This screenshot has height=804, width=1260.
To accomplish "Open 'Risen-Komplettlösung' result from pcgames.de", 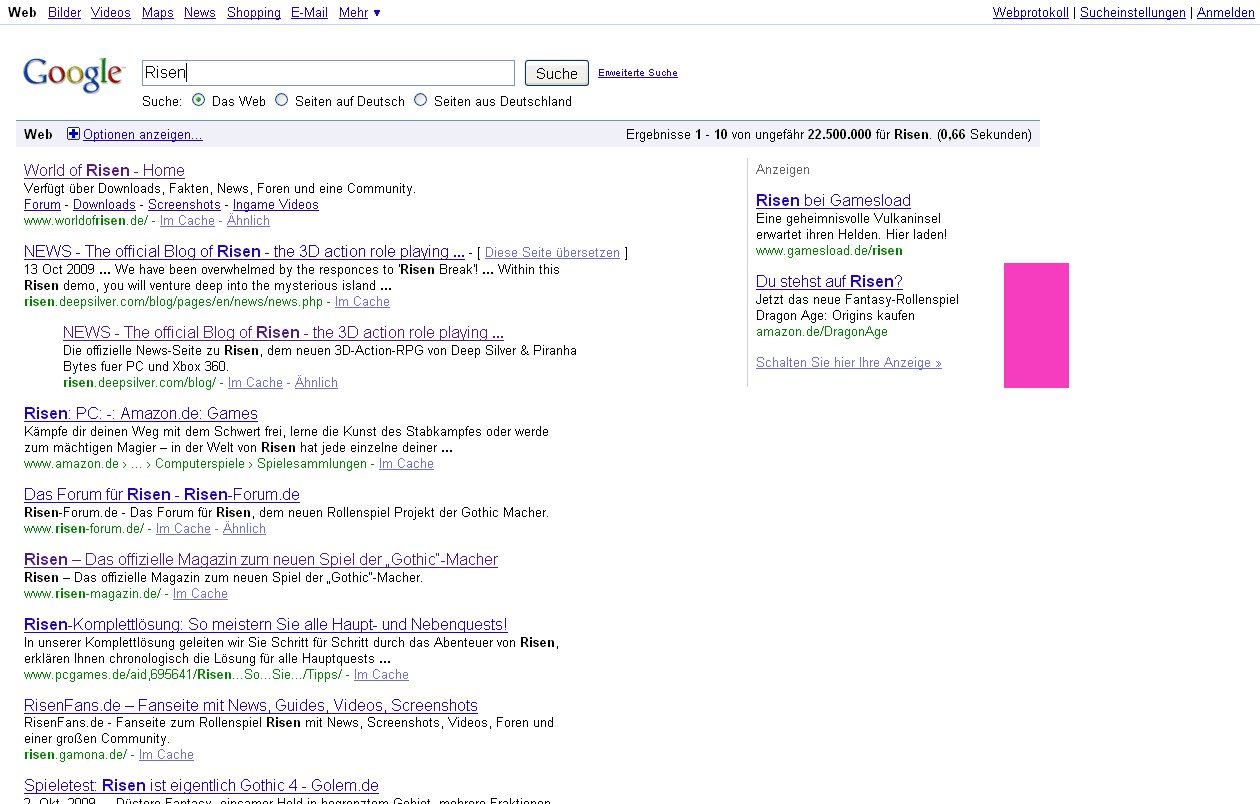I will [266, 624].
